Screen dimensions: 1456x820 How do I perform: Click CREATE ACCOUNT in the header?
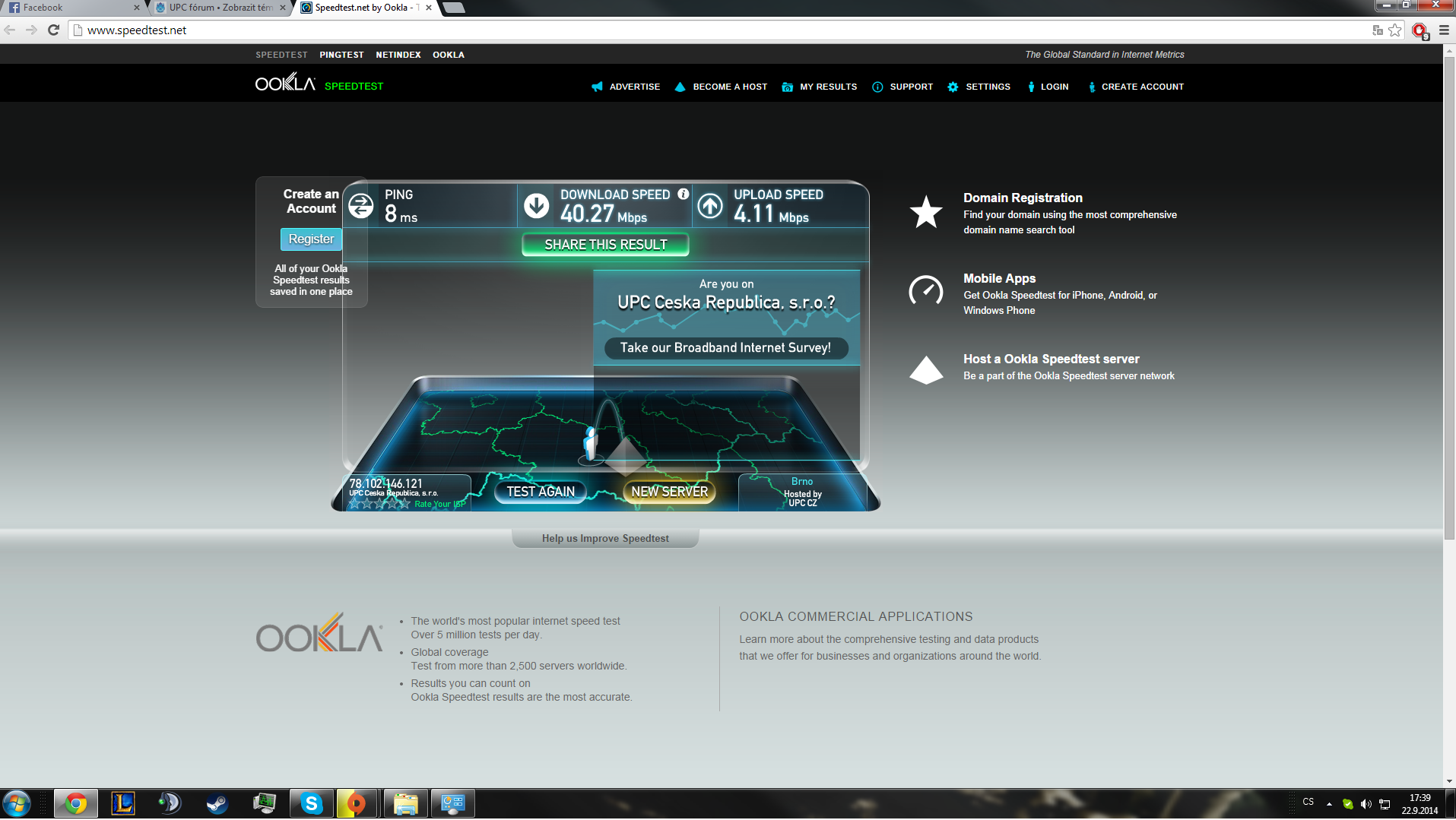(x=1136, y=87)
